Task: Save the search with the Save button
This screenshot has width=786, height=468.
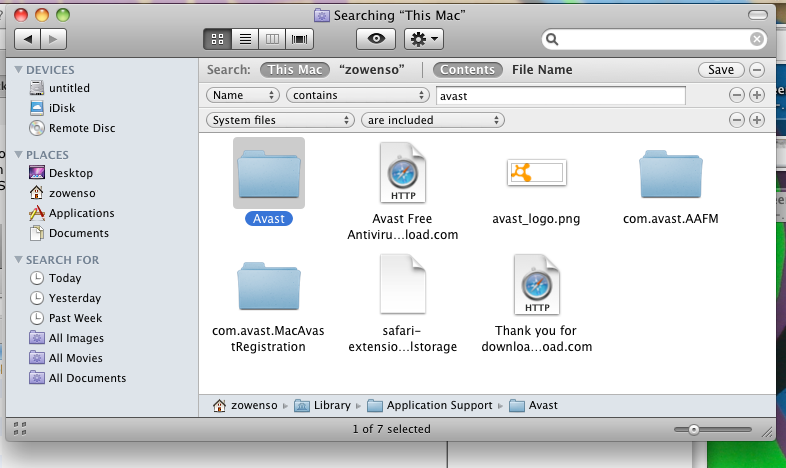Action: tap(721, 70)
